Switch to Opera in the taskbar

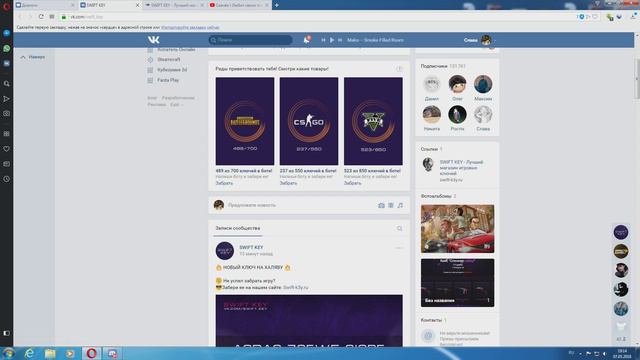pyautogui.click(x=91, y=353)
